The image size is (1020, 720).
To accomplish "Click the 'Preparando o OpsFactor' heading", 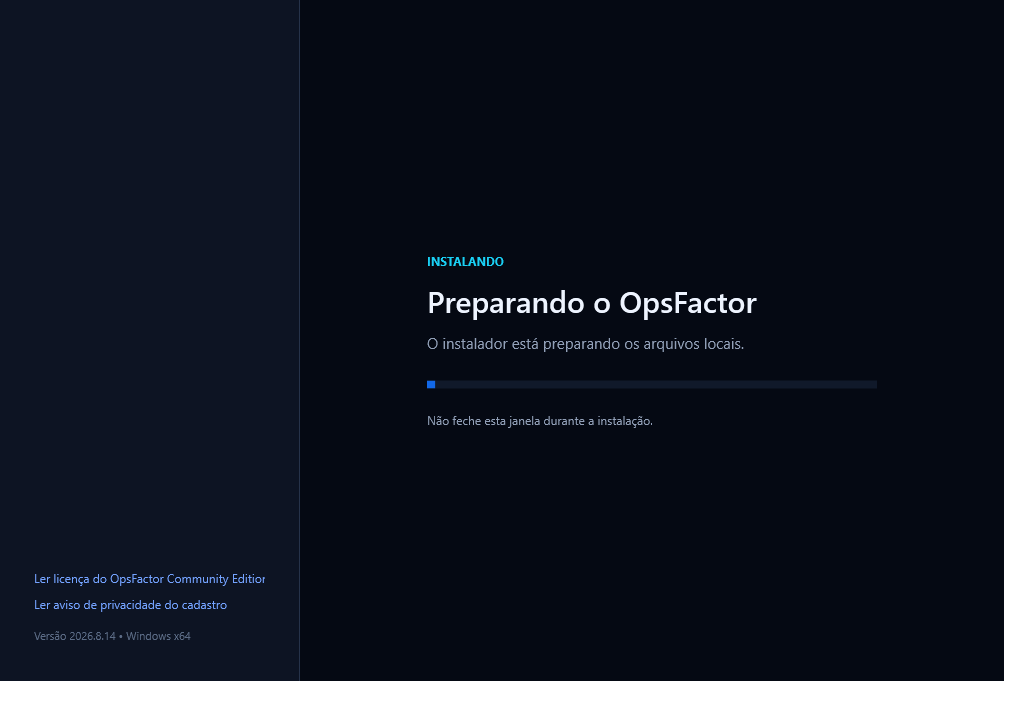I will click(x=591, y=303).
